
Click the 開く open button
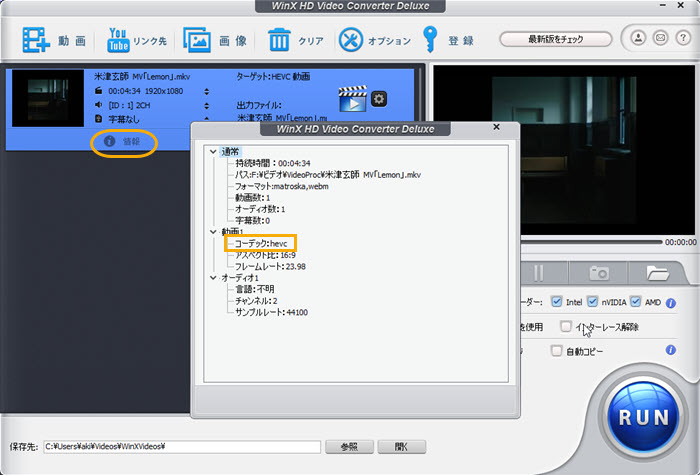402,446
